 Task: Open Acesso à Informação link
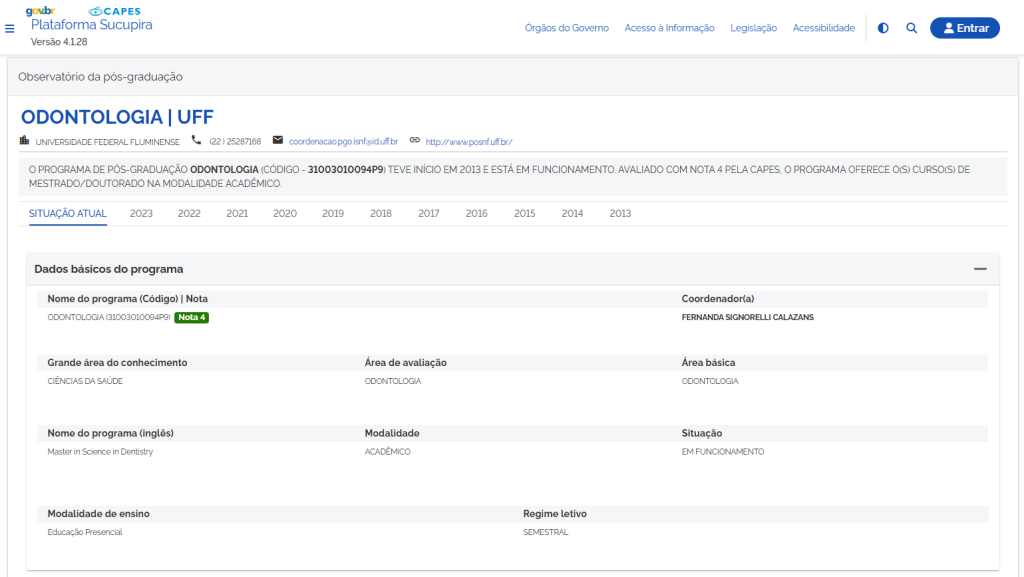[669, 28]
